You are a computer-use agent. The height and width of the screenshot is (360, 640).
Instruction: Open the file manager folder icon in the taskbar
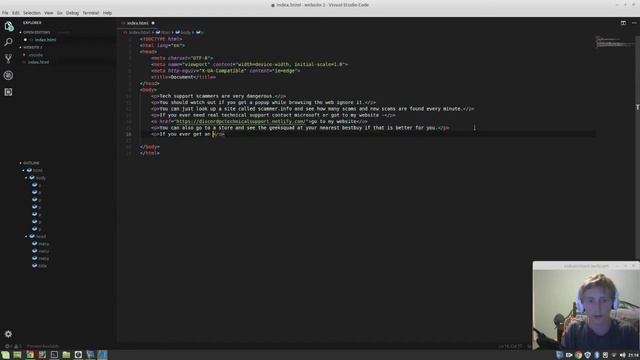[66, 355]
